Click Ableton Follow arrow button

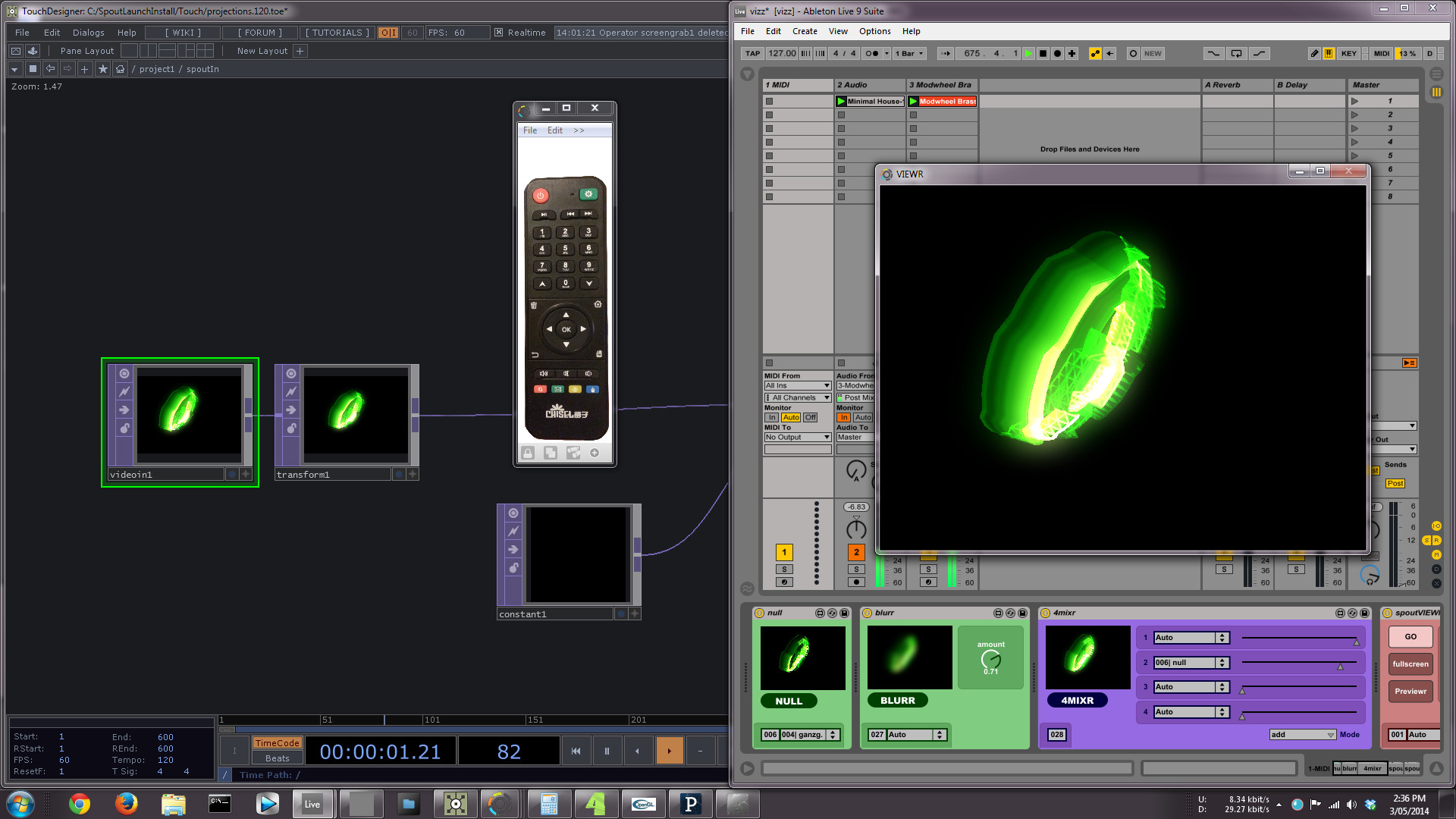(946, 54)
